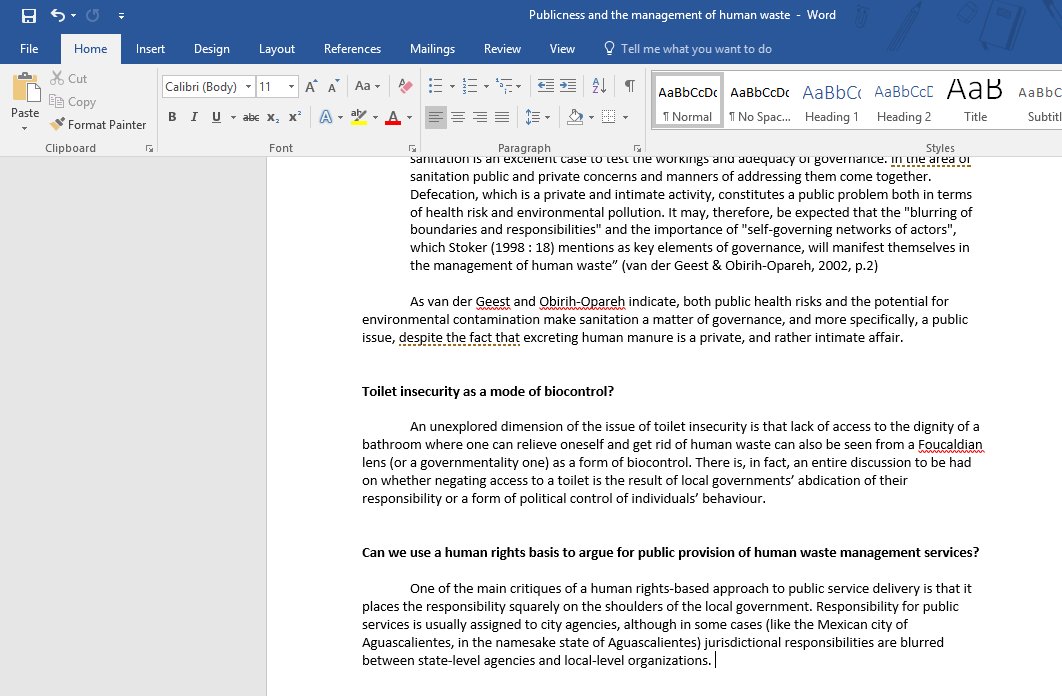Increase paragraph indent
The image size is (1062, 696).
pos(568,86)
